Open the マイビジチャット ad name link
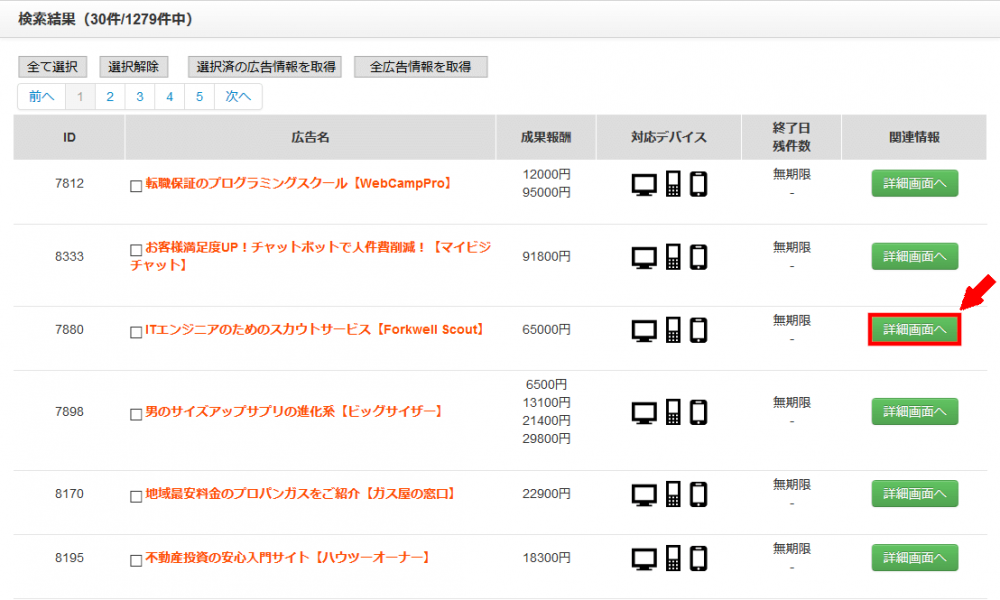 (311, 256)
